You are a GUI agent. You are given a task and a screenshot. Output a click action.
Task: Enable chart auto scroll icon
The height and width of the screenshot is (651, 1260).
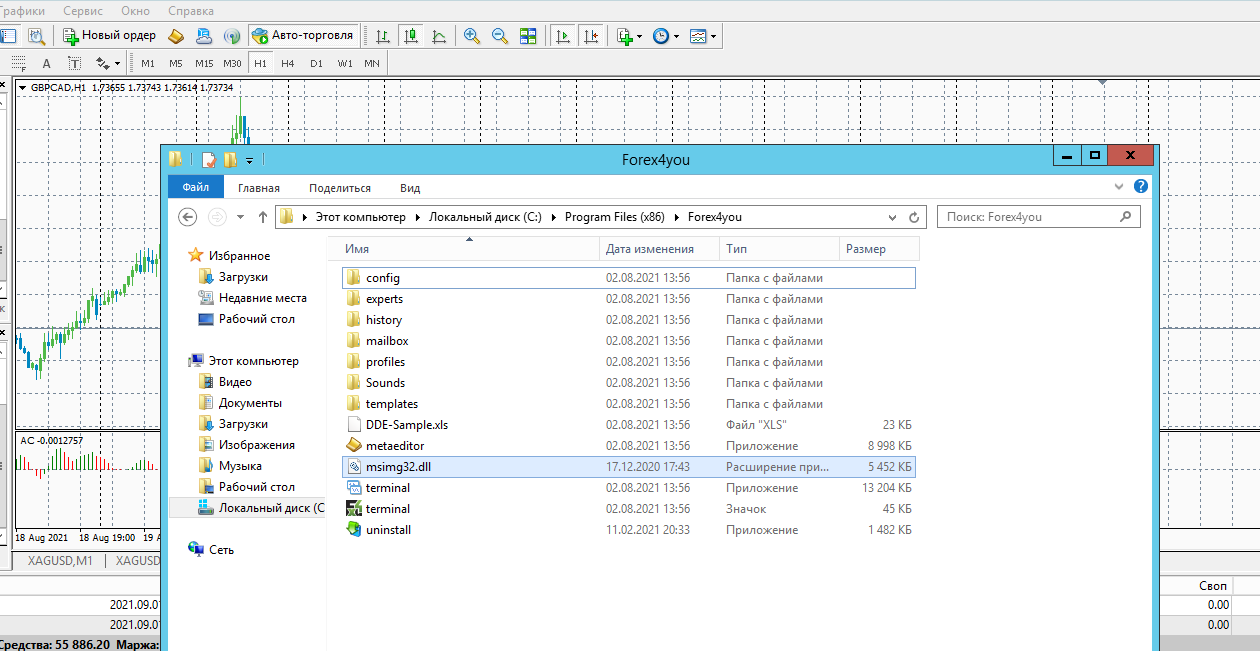coord(563,36)
